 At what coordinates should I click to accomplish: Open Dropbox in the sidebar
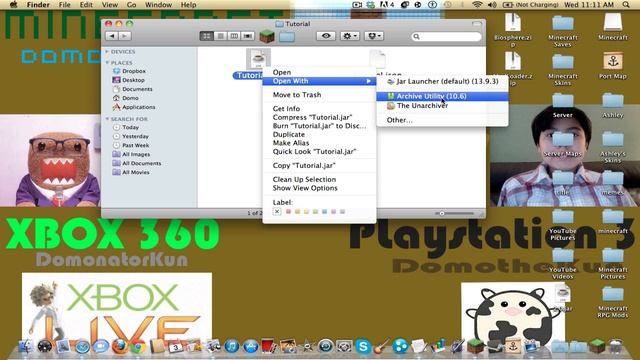tap(129, 71)
